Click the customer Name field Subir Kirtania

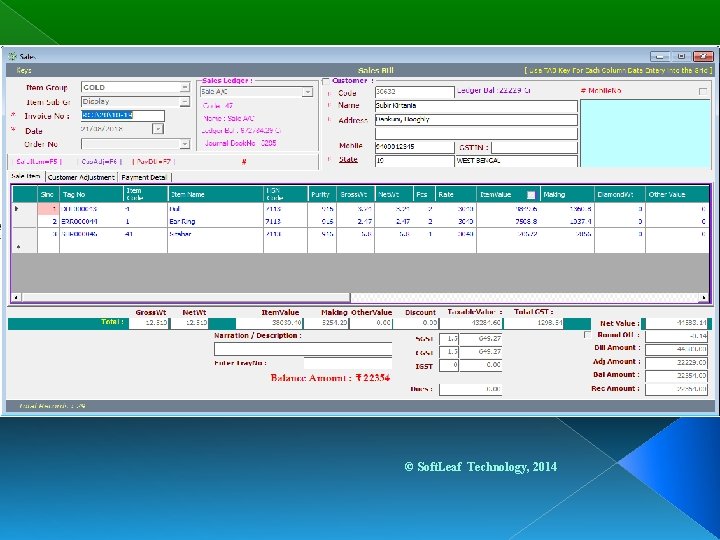[476, 106]
